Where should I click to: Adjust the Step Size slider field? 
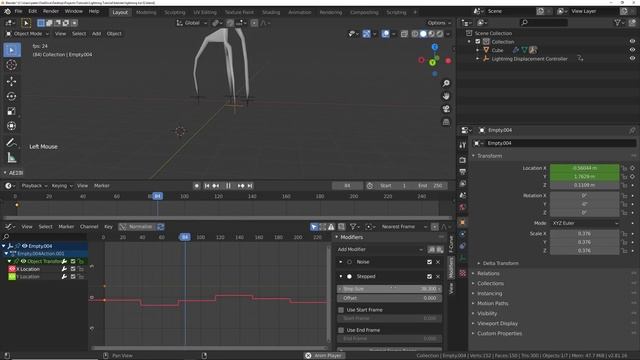[389, 289]
